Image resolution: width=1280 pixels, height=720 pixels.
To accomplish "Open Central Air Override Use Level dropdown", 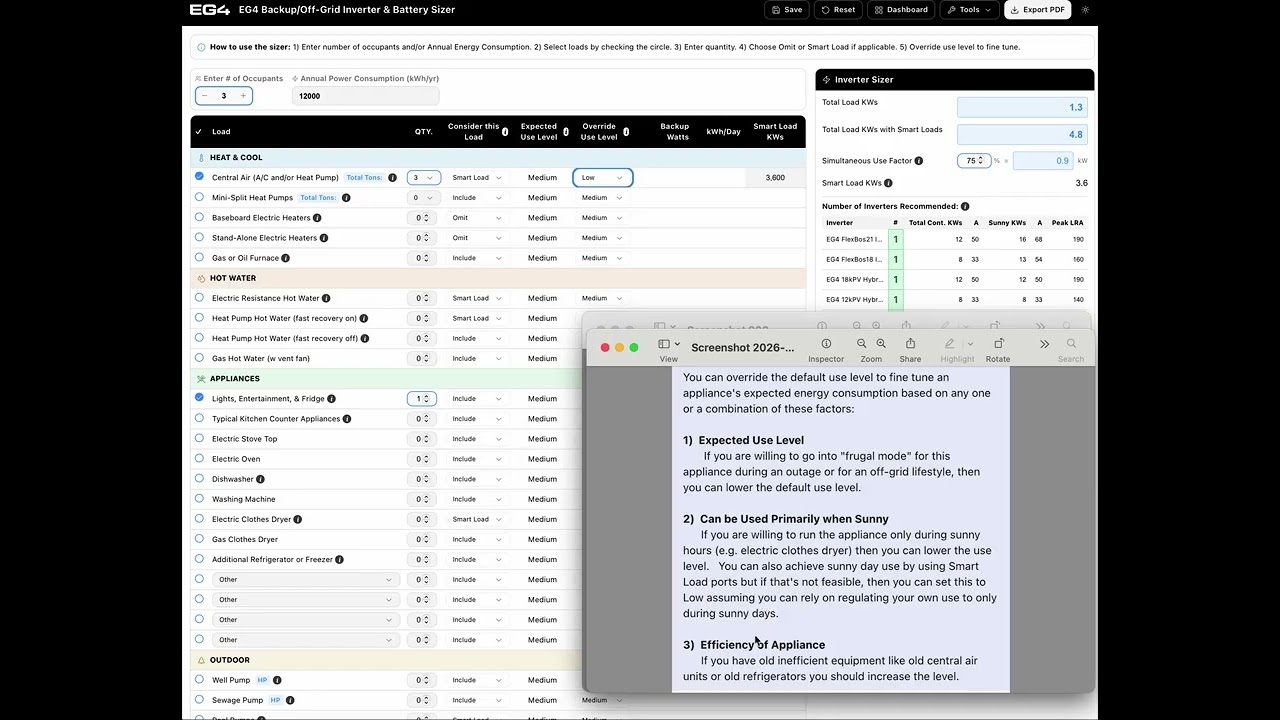I will 603,178.
